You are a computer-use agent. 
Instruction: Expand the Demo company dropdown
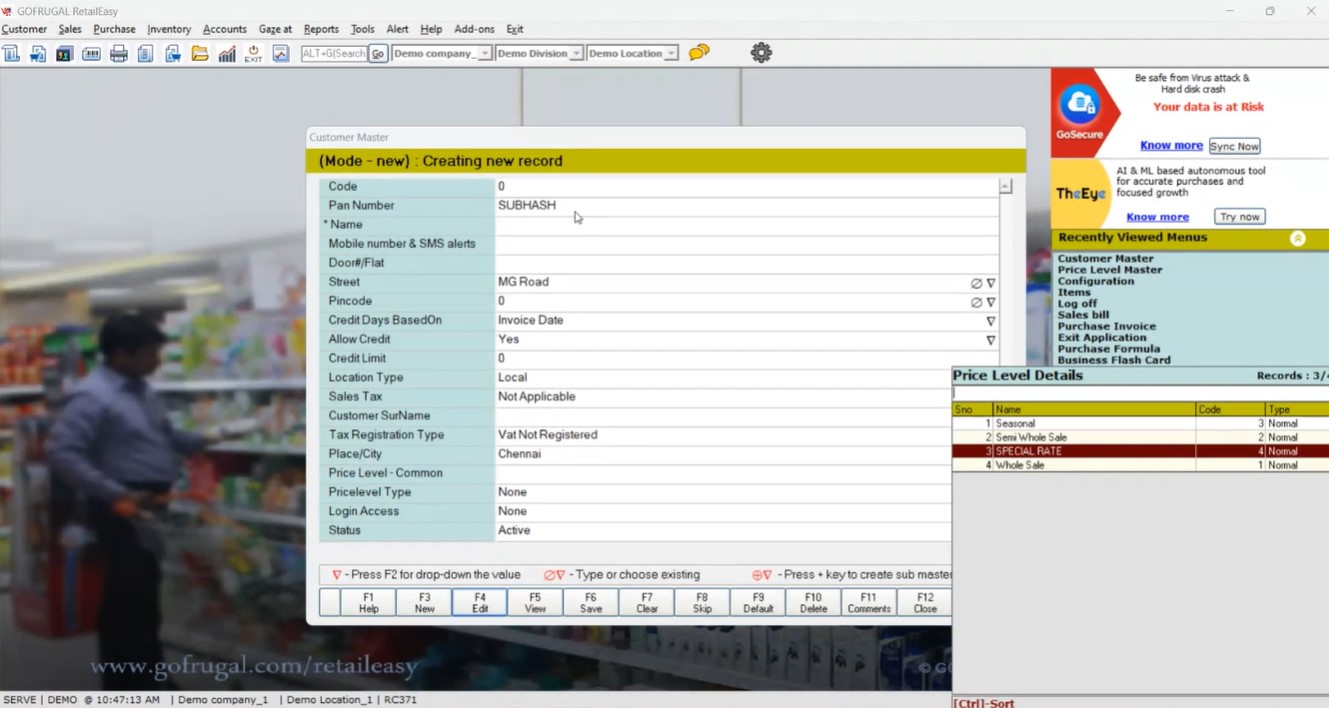pyautogui.click(x=484, y=54)
